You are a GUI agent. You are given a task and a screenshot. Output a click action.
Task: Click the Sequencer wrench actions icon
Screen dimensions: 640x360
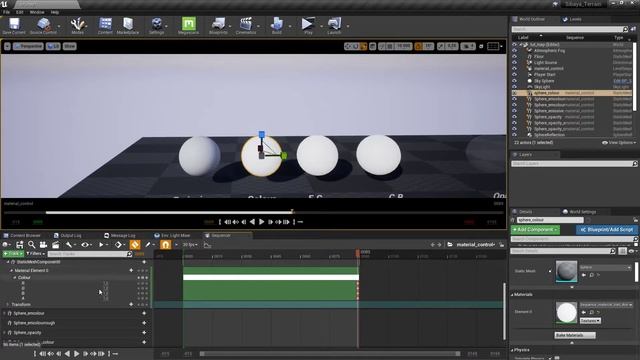tap(69, 244)
